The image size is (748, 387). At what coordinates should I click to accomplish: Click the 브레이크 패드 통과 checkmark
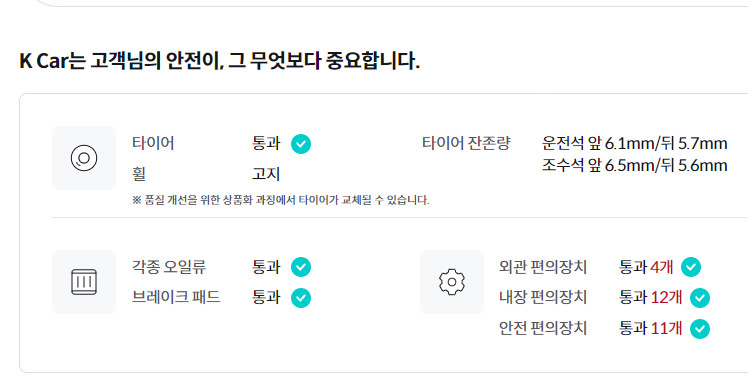click(301, 298)
